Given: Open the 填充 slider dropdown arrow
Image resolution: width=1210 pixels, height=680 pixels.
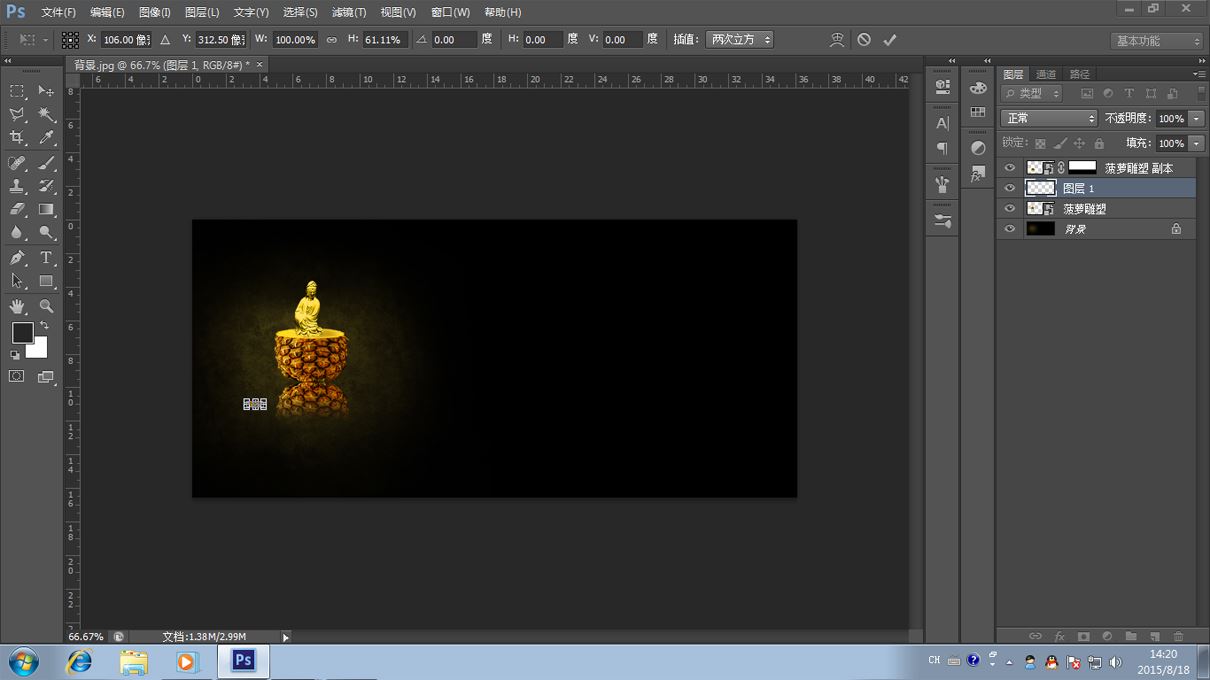Looking at the screenshot, I should pos(1196,144).
